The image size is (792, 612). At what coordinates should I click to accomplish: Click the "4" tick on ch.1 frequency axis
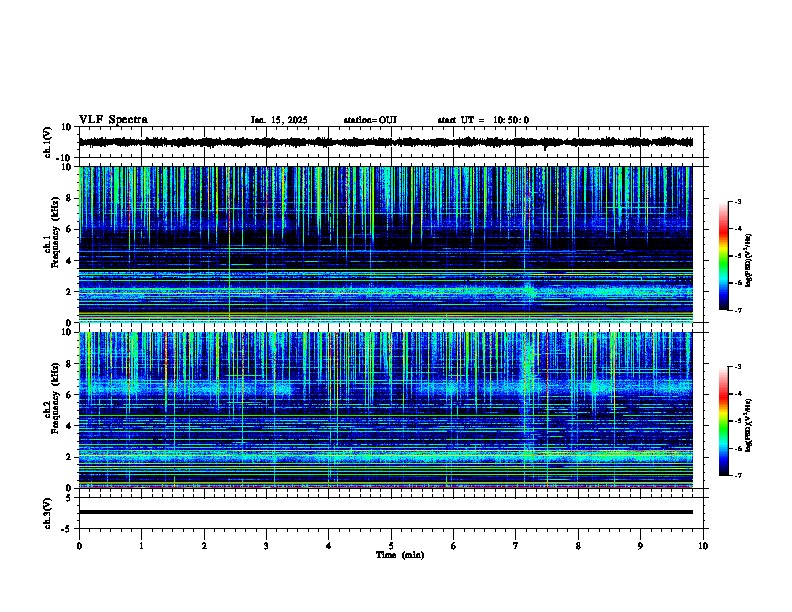(x=69, y=261)
